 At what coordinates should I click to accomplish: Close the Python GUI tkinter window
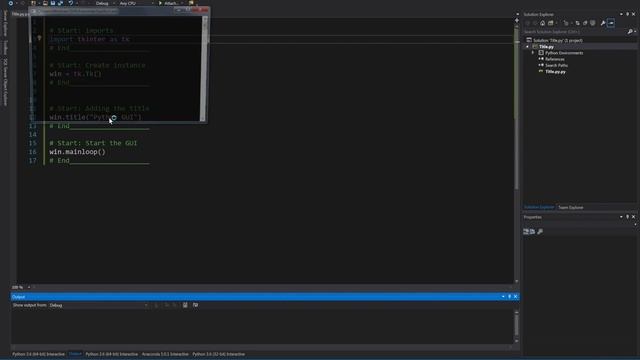(200, 10)
